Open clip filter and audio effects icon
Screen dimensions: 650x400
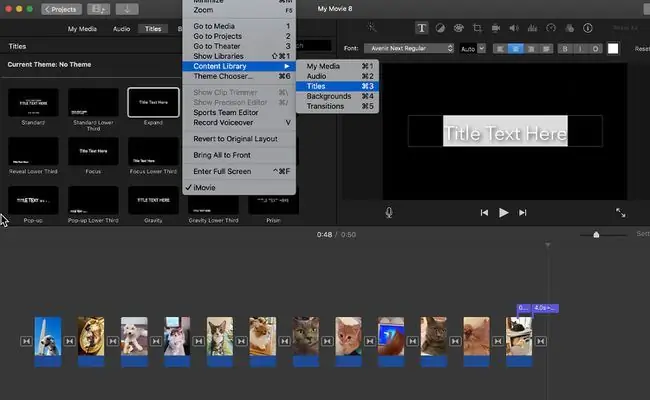click(x=570, y=28)
